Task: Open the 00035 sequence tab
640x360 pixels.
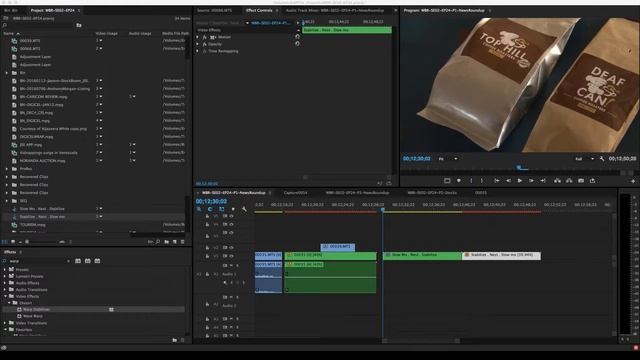Action: click(x=481, y=193)
